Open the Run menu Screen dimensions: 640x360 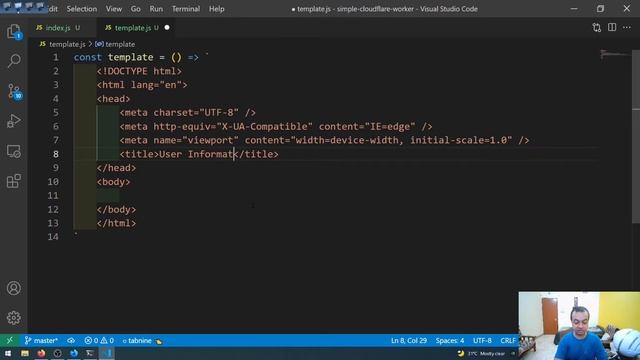click(156, 9)
